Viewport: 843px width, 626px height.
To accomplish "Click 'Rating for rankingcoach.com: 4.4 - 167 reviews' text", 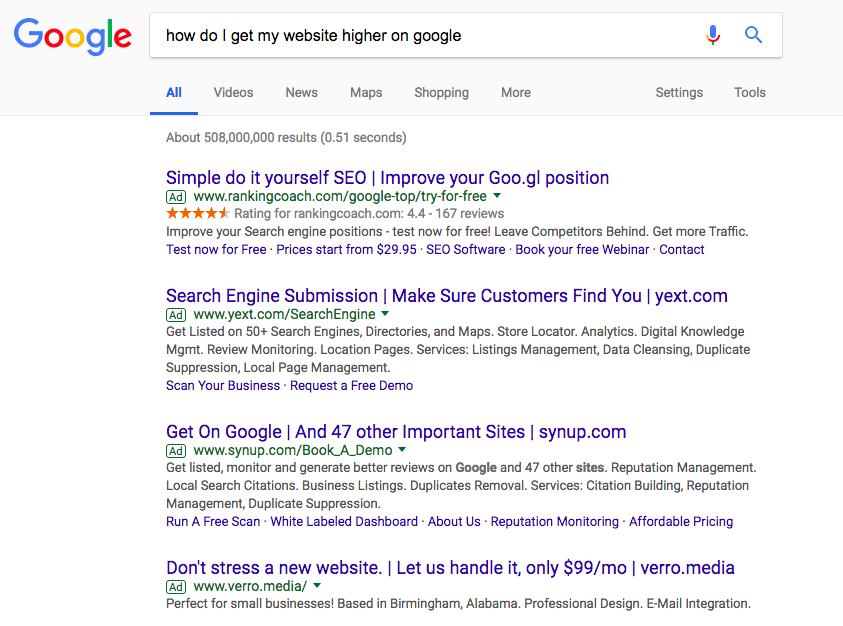I will tap(369, 214).
